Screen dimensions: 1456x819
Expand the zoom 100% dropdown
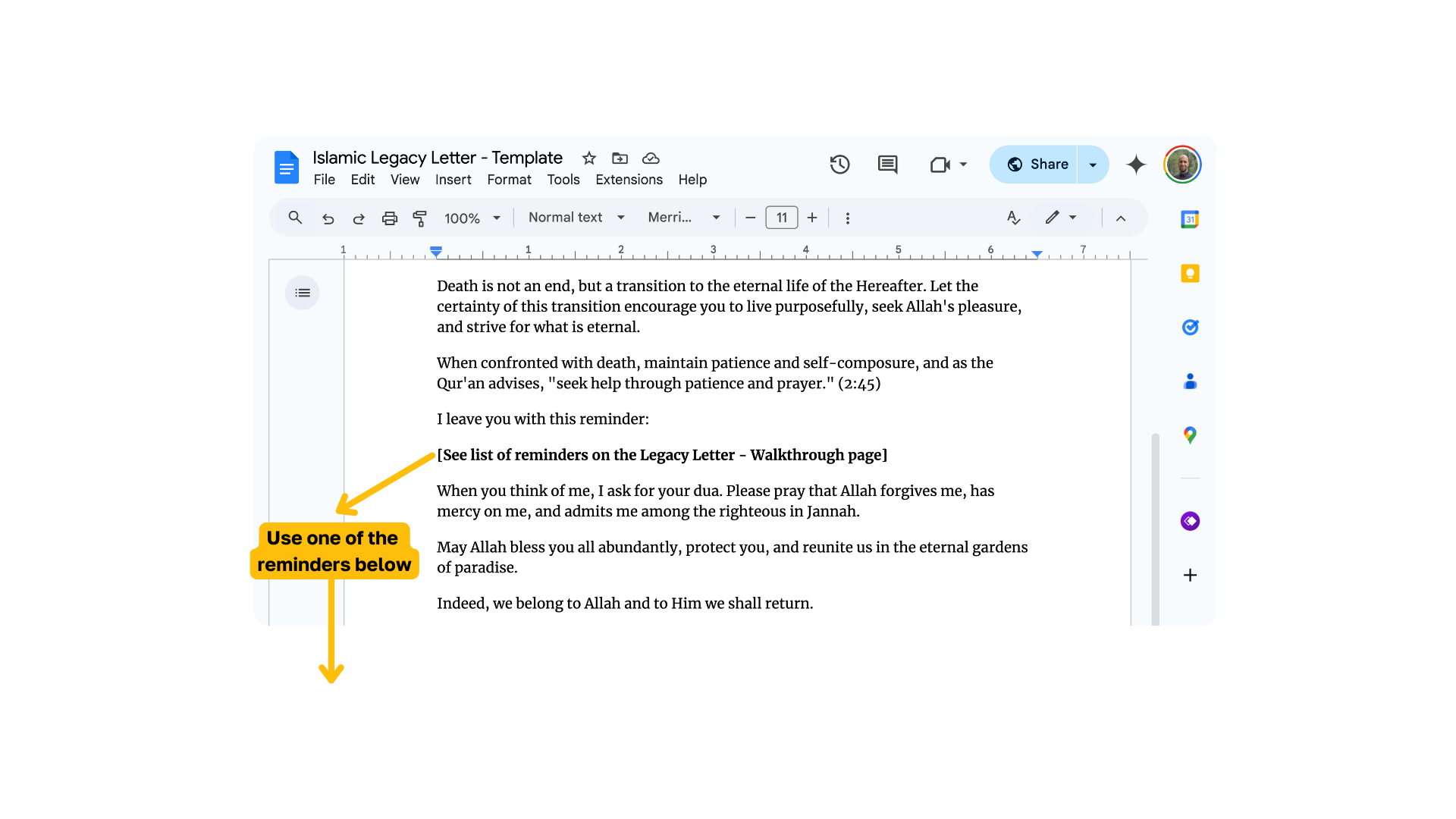(x=472, y=218)
